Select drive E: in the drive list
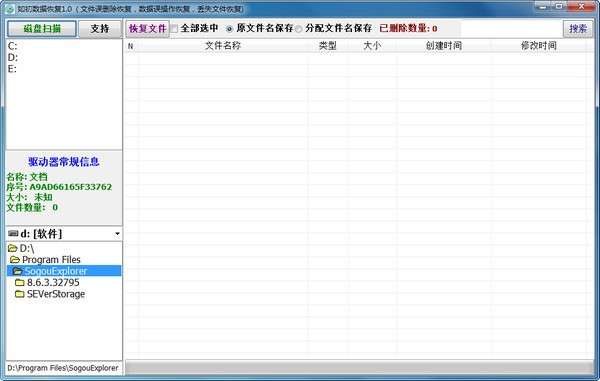This screenshot has height=381, width=600. 12,69
